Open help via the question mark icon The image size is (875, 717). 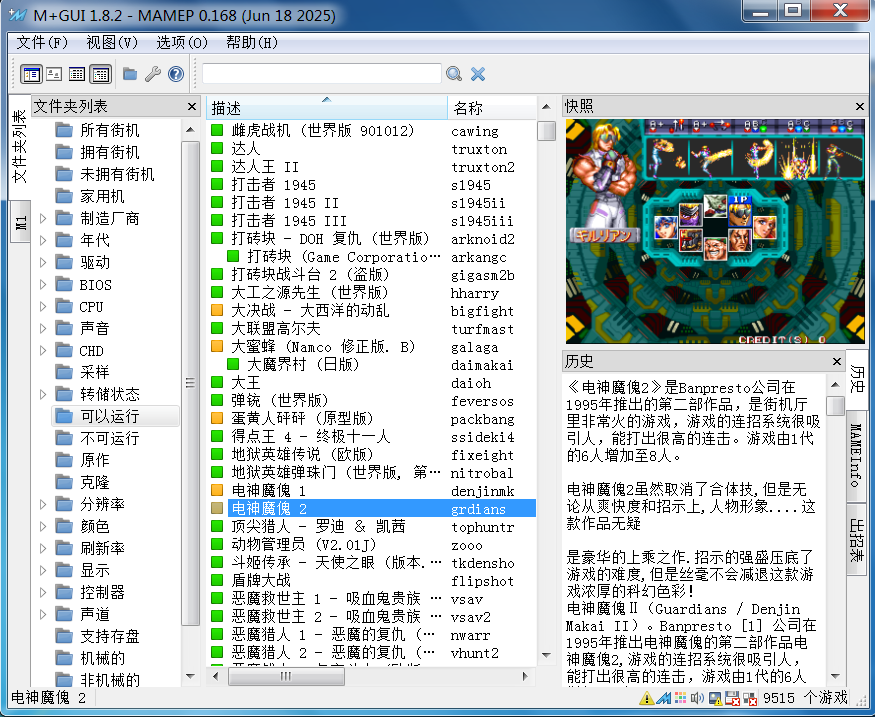point(176,74)
